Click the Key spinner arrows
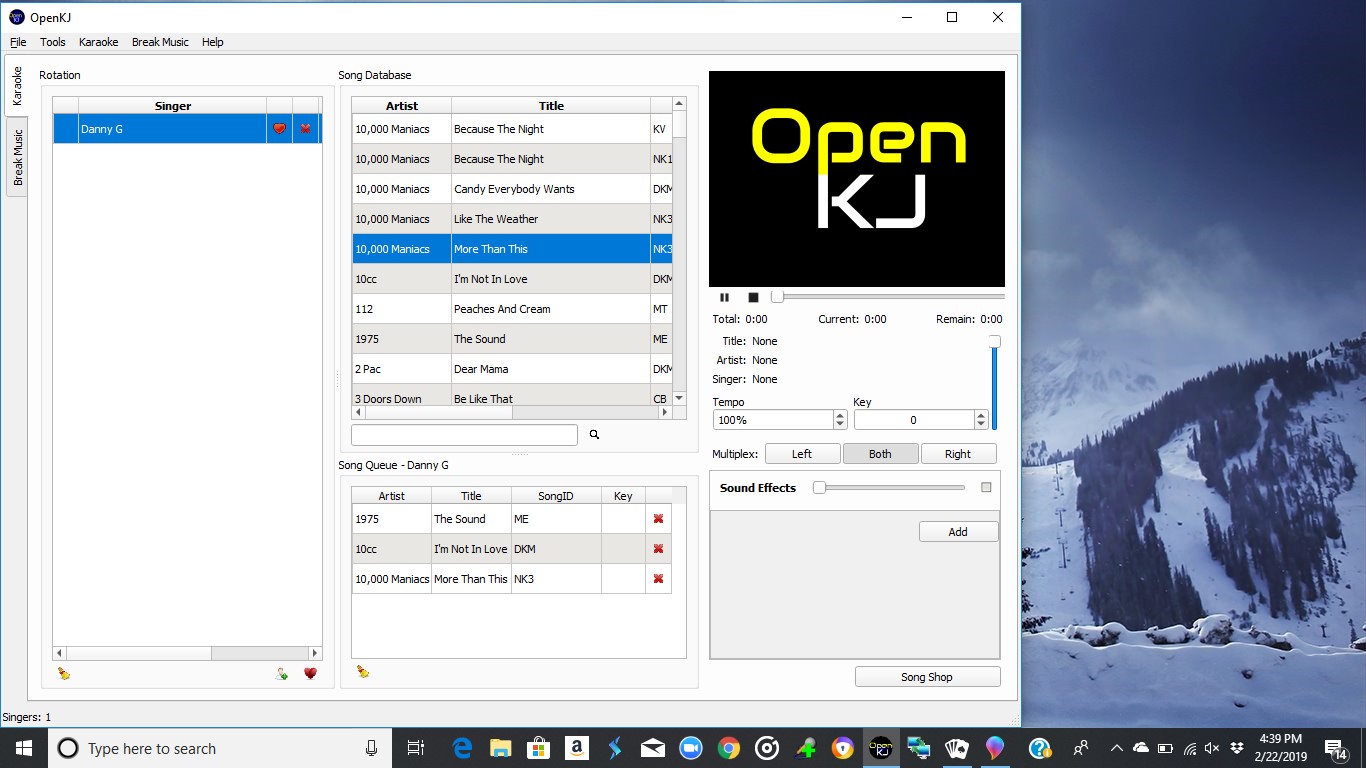This screenshot has height=768, width=1366. click(x=981, y=420)
